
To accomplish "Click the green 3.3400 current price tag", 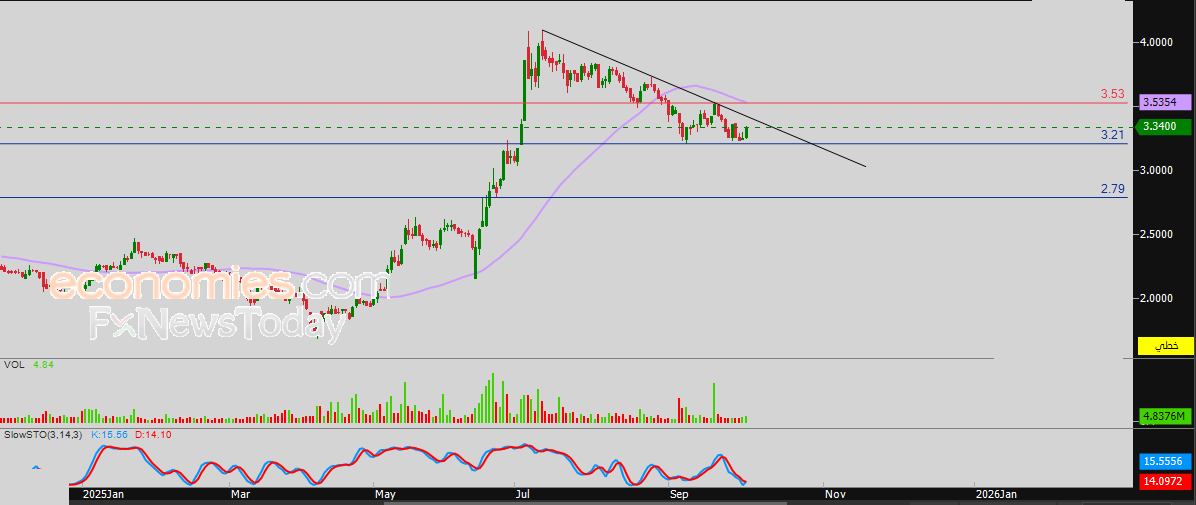I will 1165,126.
